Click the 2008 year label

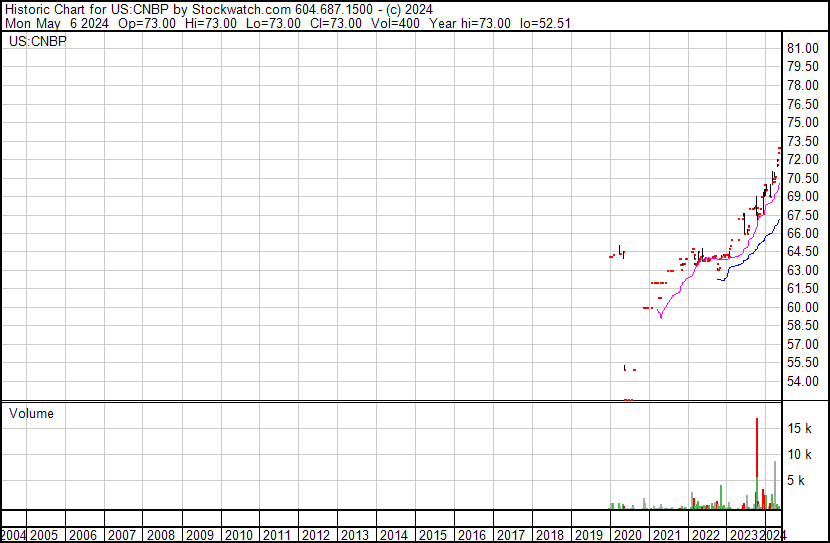tap(160, 535)
